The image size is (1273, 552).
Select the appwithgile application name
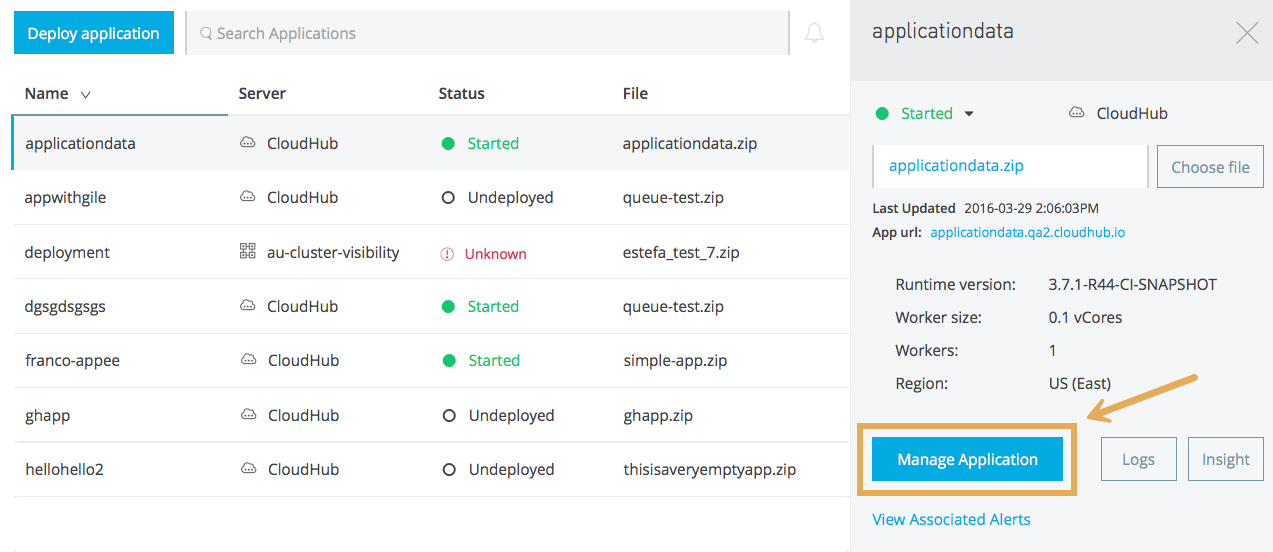pyautogui.click(x=65, y=197)
